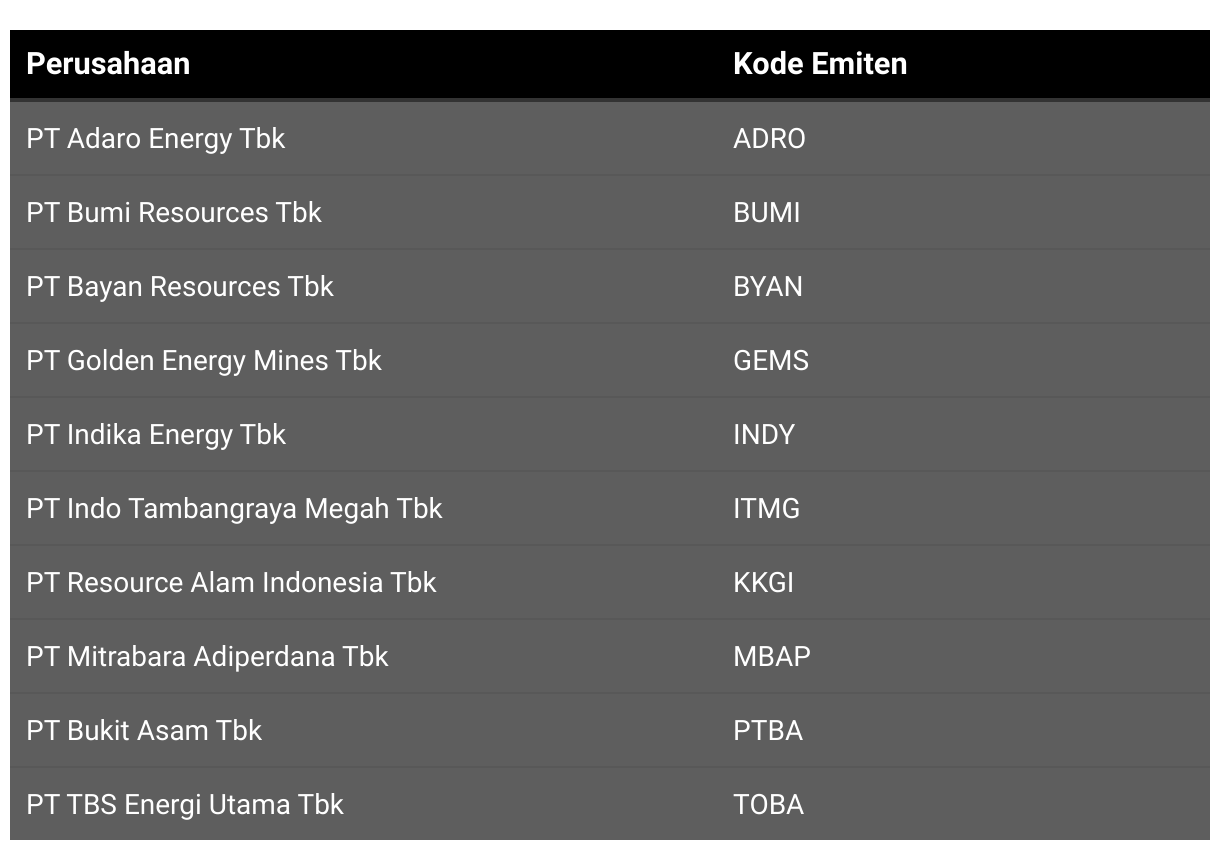This screenshot has width=1220, height=850.
Task: Select the ITMG ticker code
Action: coord(767,509)
